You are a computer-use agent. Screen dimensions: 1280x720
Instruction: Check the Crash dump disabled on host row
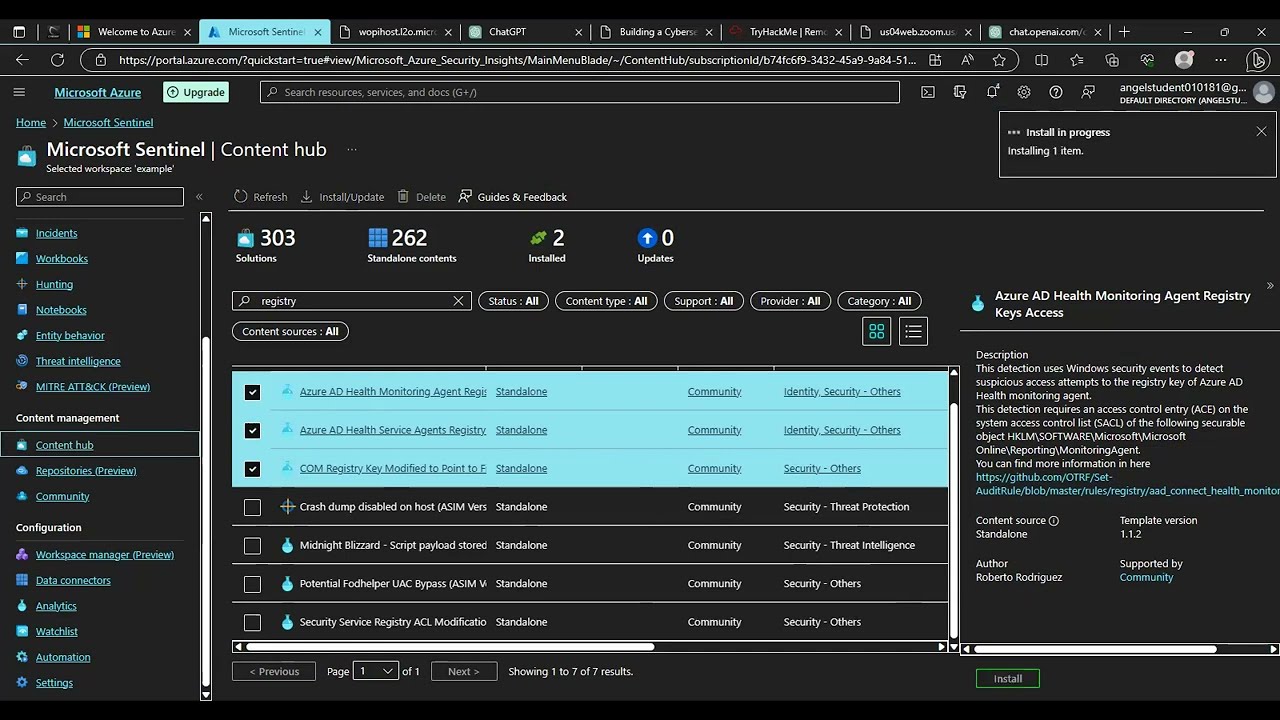(x=252, y=507)
